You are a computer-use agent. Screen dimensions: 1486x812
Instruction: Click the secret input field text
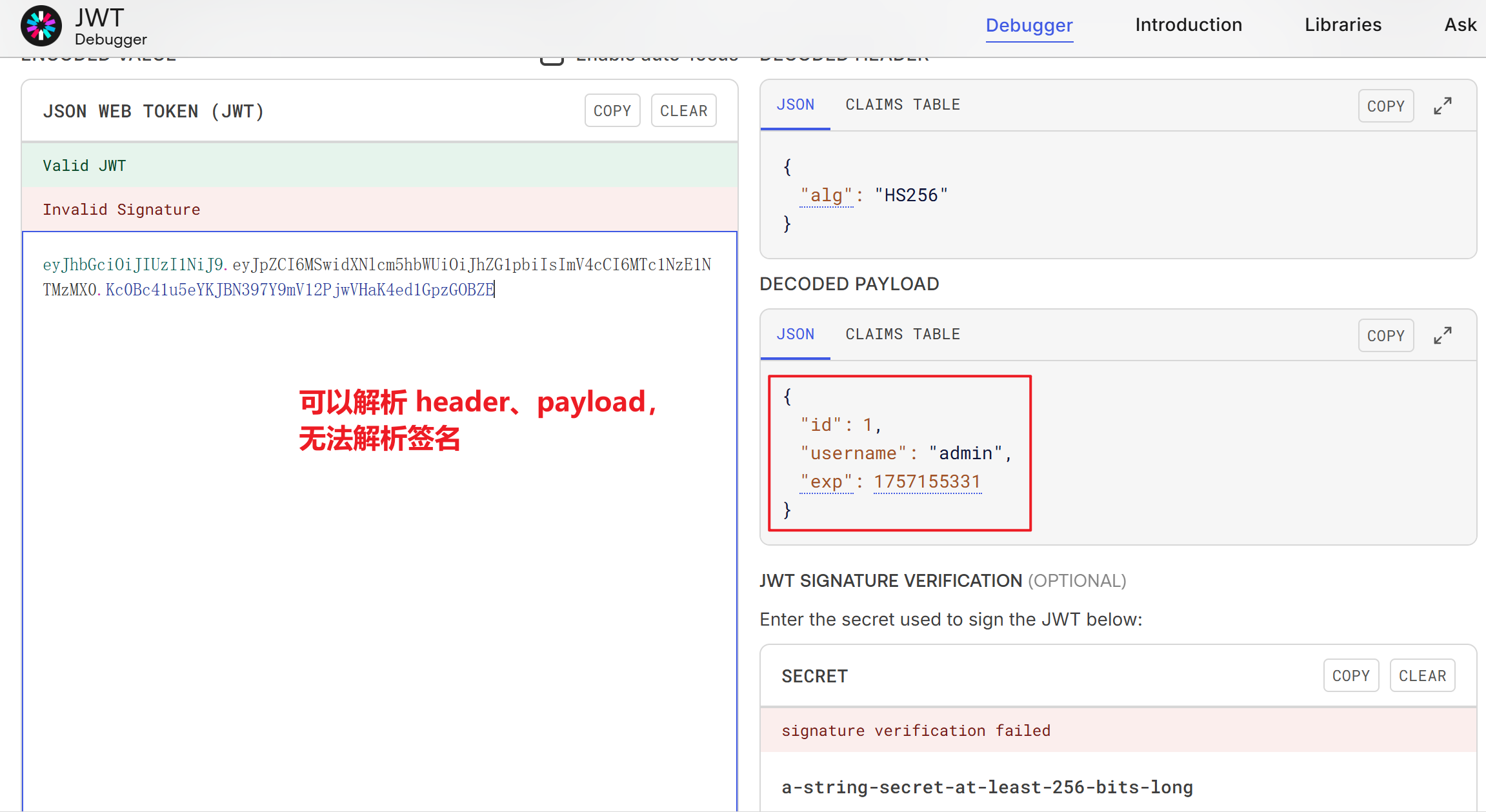987,787
